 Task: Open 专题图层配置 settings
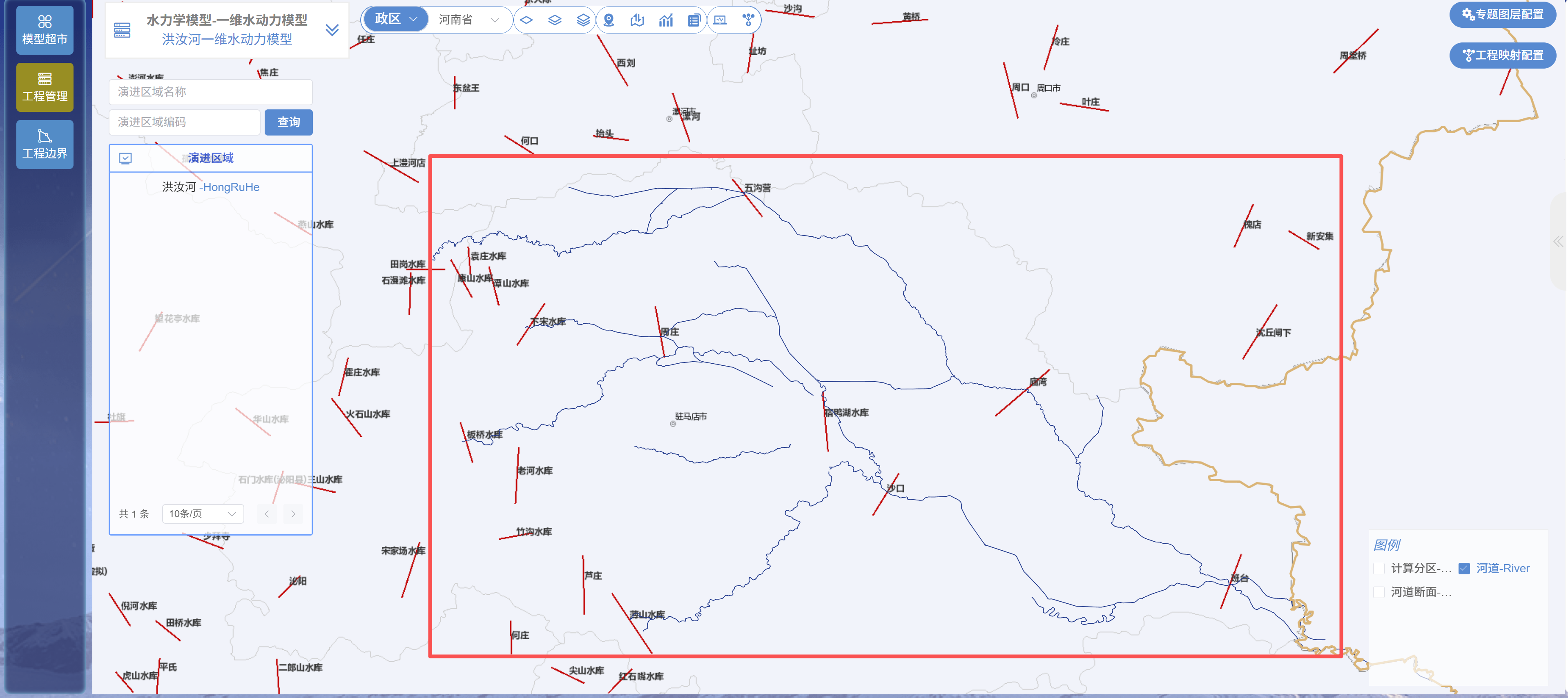tap(1502, 14)
